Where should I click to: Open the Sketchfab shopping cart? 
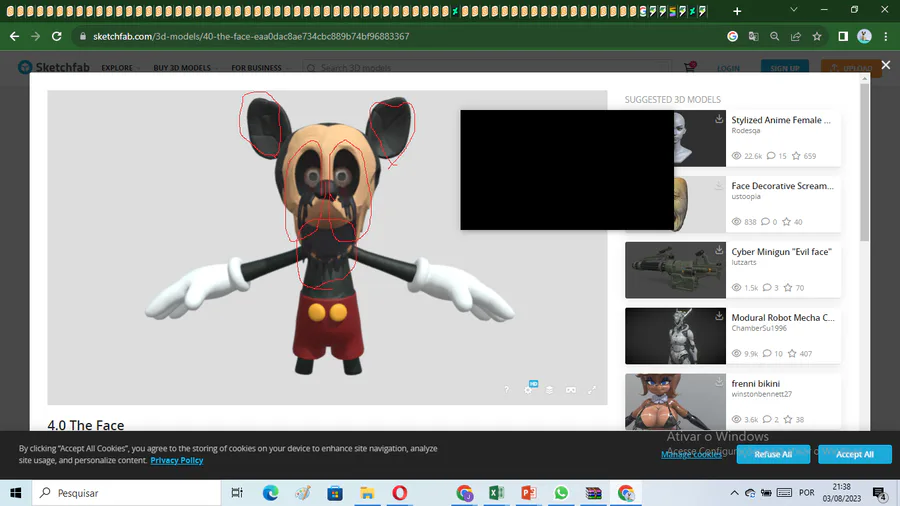[x=689, y=67]
